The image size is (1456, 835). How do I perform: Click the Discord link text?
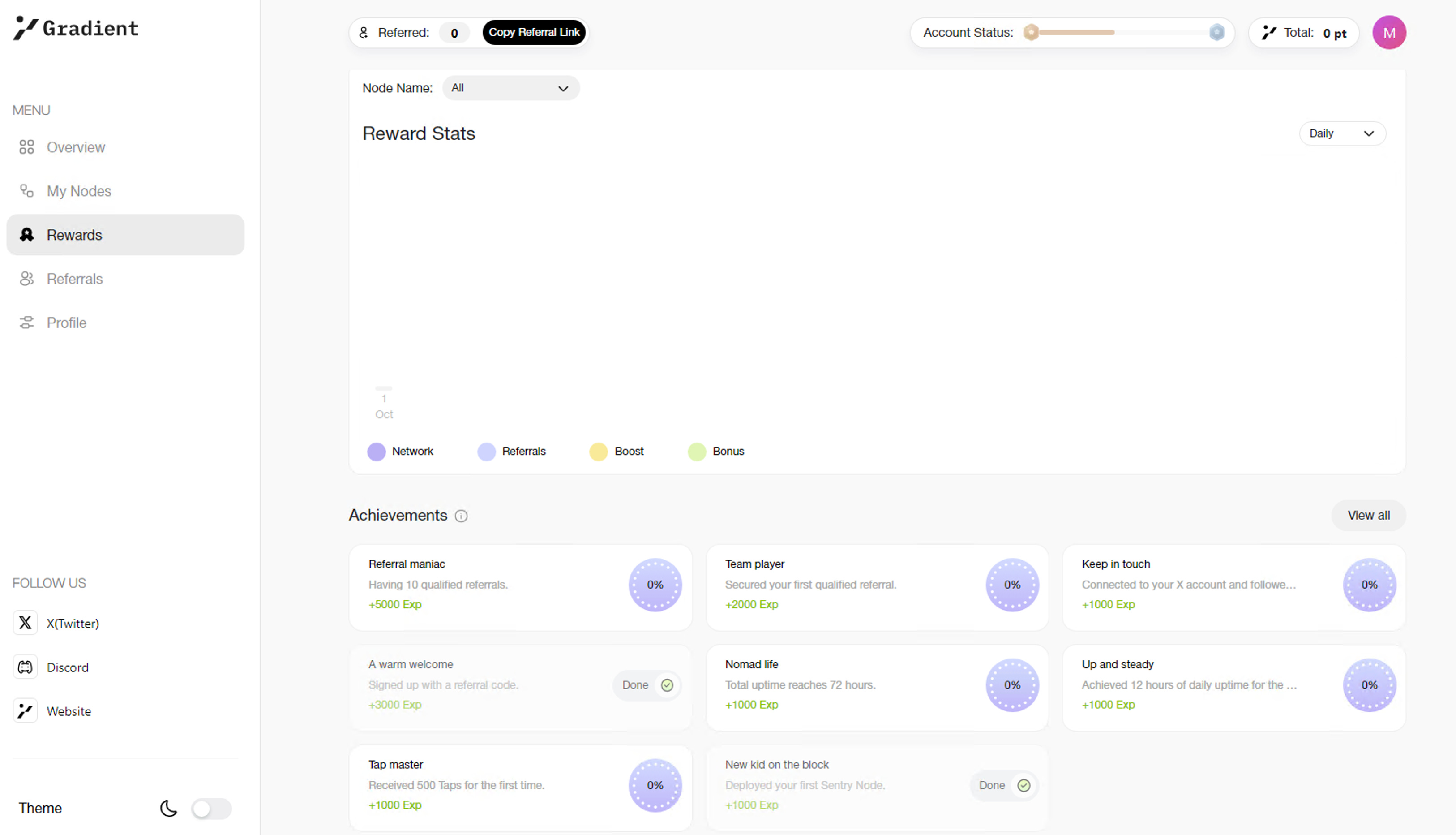[x=68, y=667]
